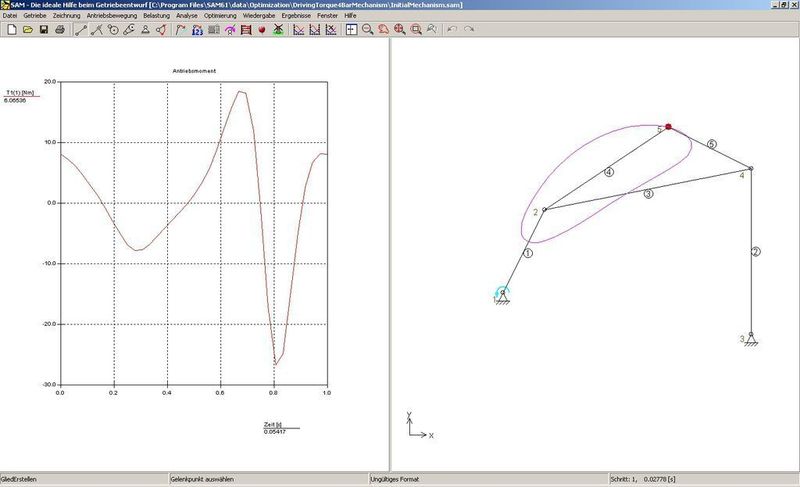Image resolution: width=800 pixels, height=487 pixels.
Task: Open the Belastung menu
Action: (x=156, y=16)
